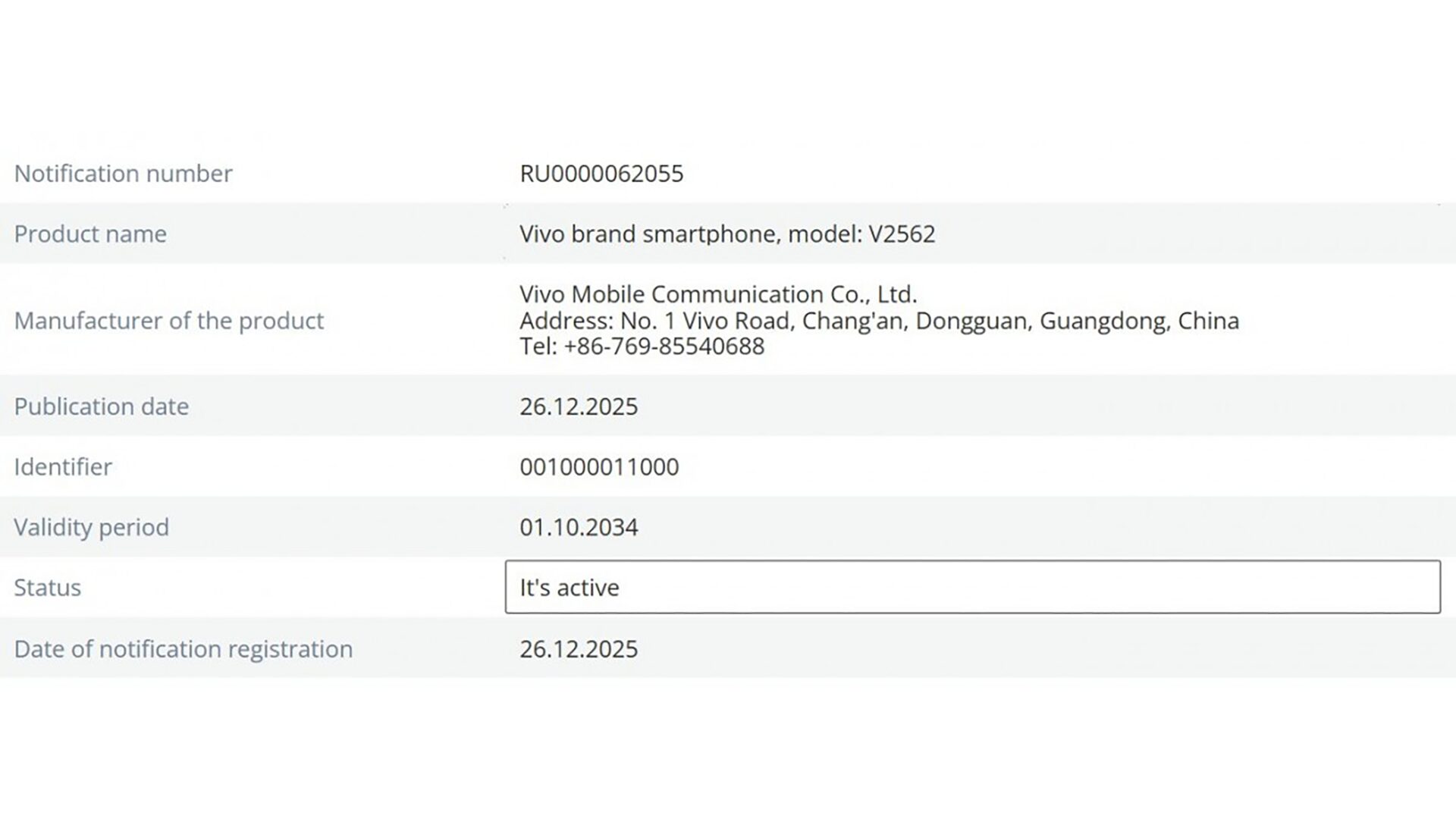Image resolution: width=1456 pixels, height=819 pixels.
Task: Click 'Guangdong, China' in the address line
Action: (1139, 321)
